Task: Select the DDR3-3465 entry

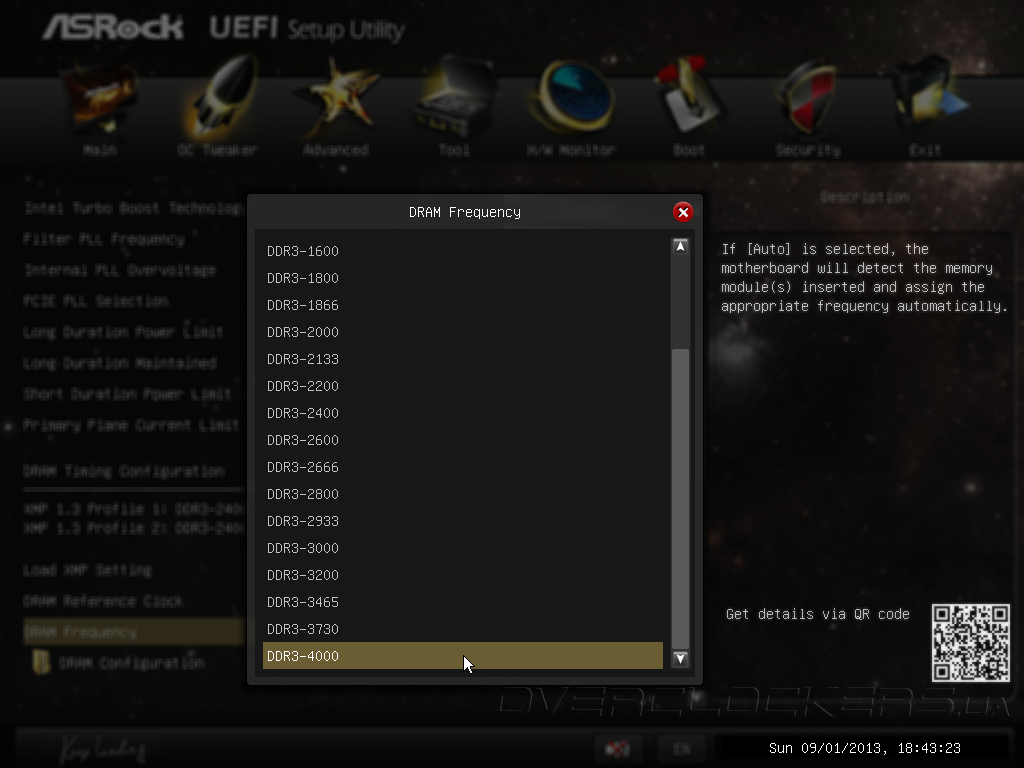Action: (x=462, y=602)
